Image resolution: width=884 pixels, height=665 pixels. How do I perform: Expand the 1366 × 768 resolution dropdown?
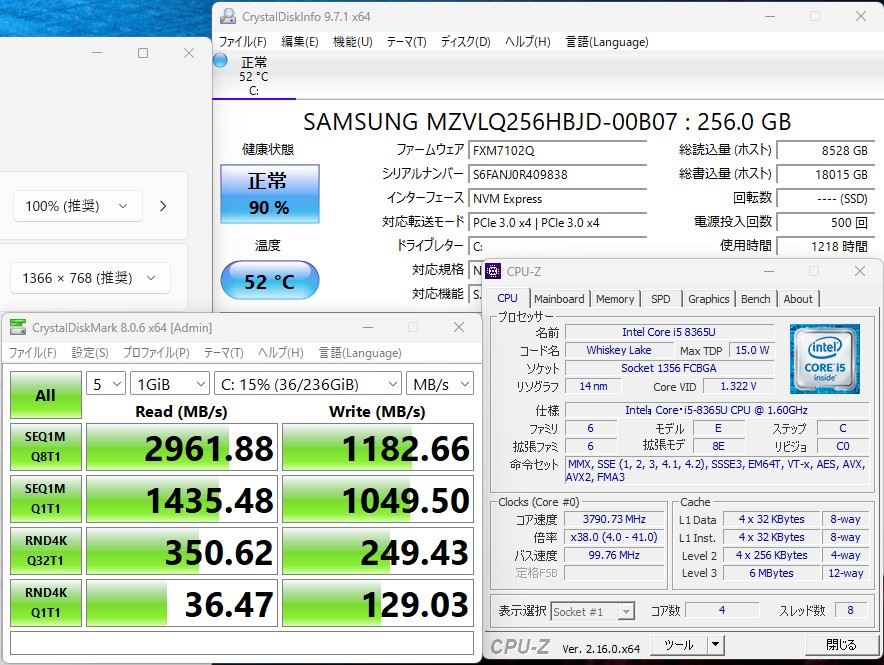coord(90,278)
